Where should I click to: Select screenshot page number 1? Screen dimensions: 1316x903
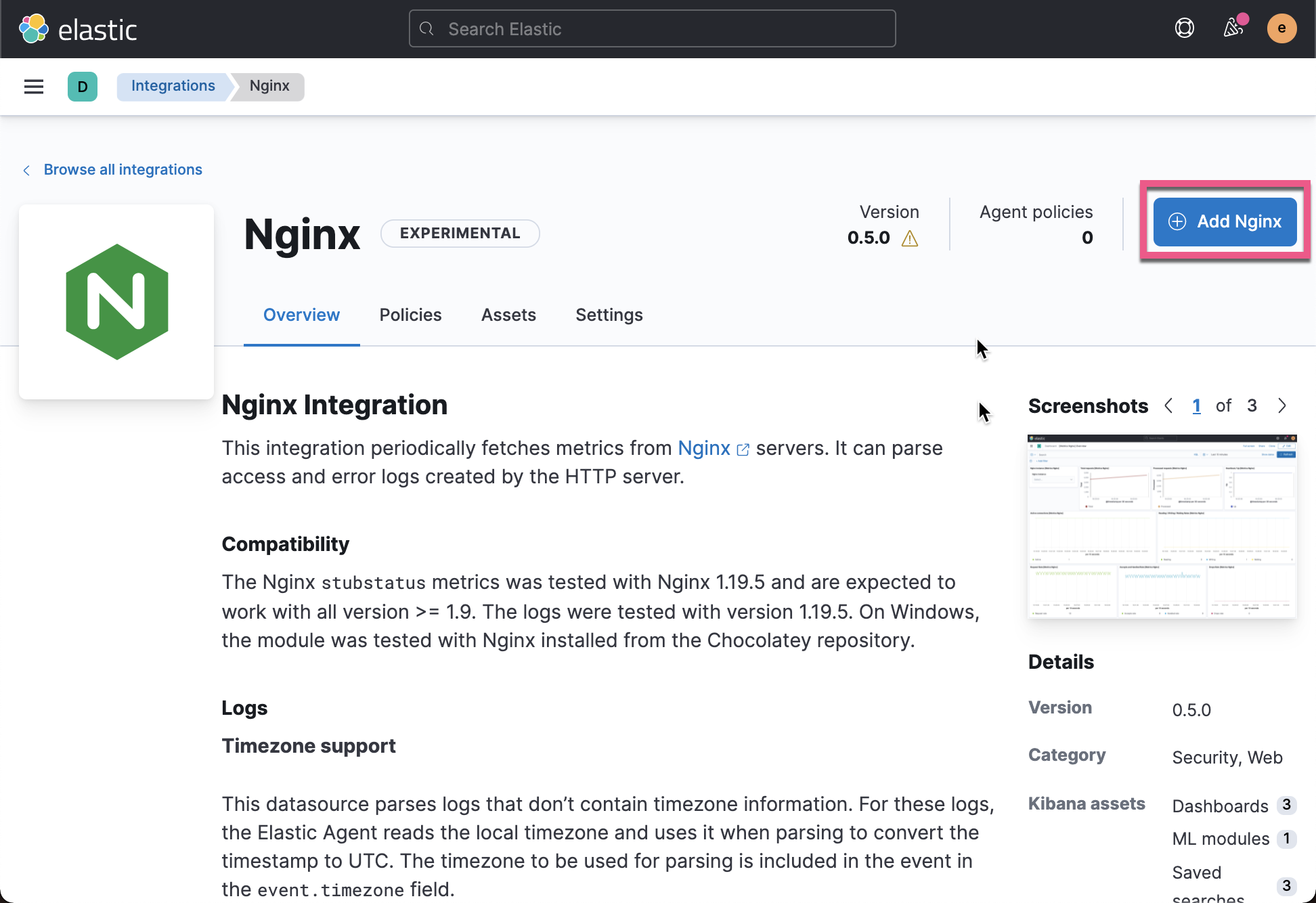1197,405
